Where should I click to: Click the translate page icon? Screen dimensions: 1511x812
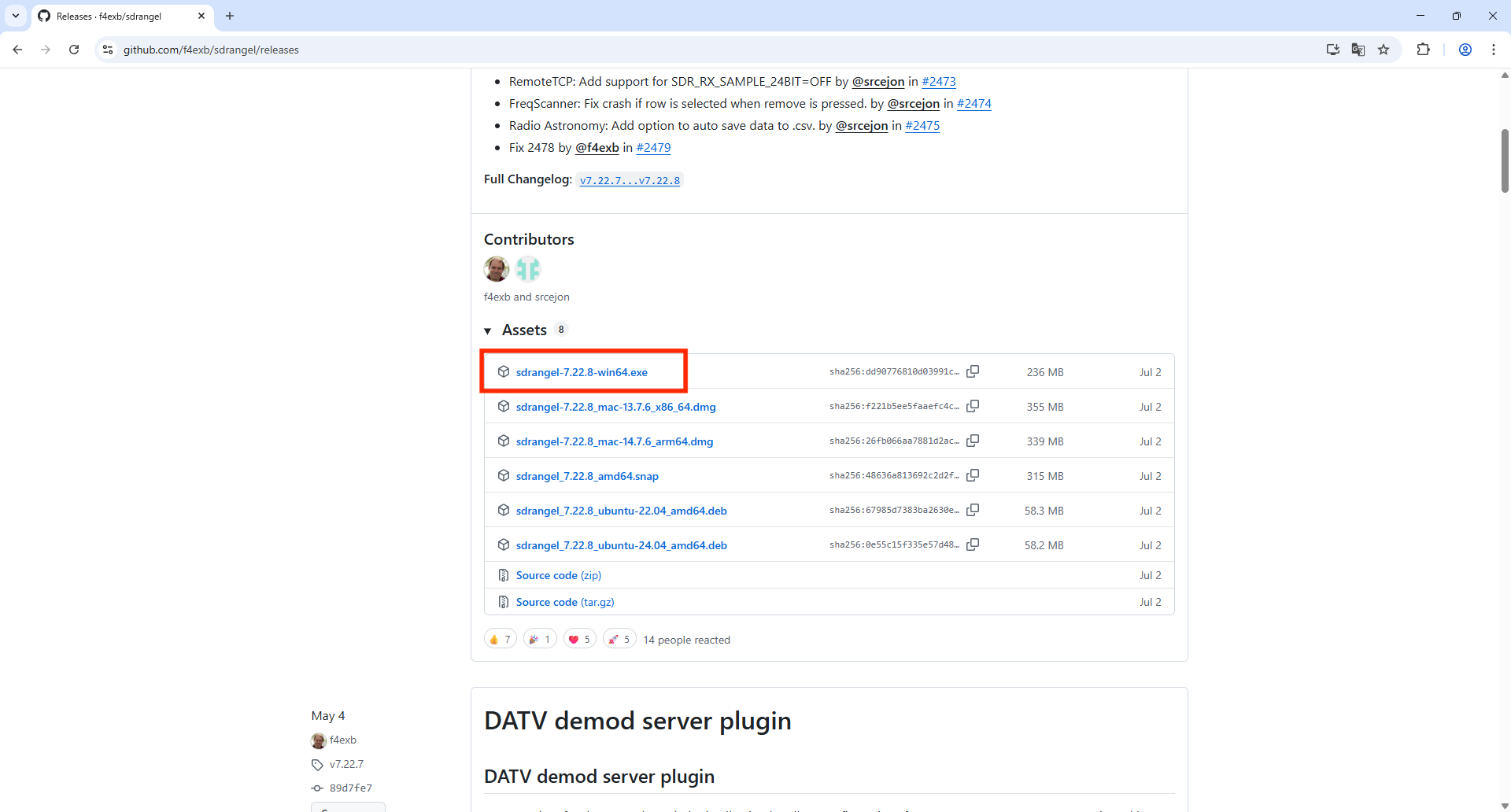coord(1358,50)
